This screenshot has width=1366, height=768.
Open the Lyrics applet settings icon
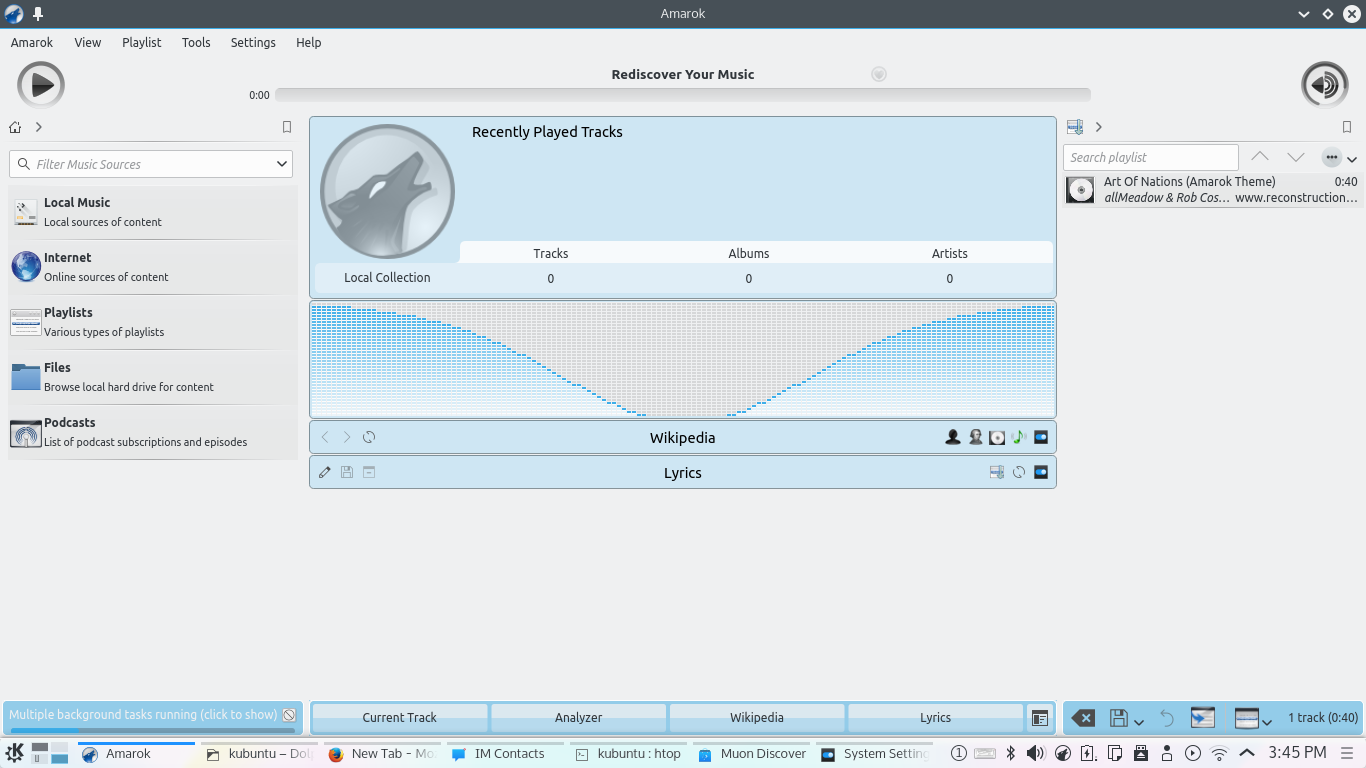point(1041,472)
